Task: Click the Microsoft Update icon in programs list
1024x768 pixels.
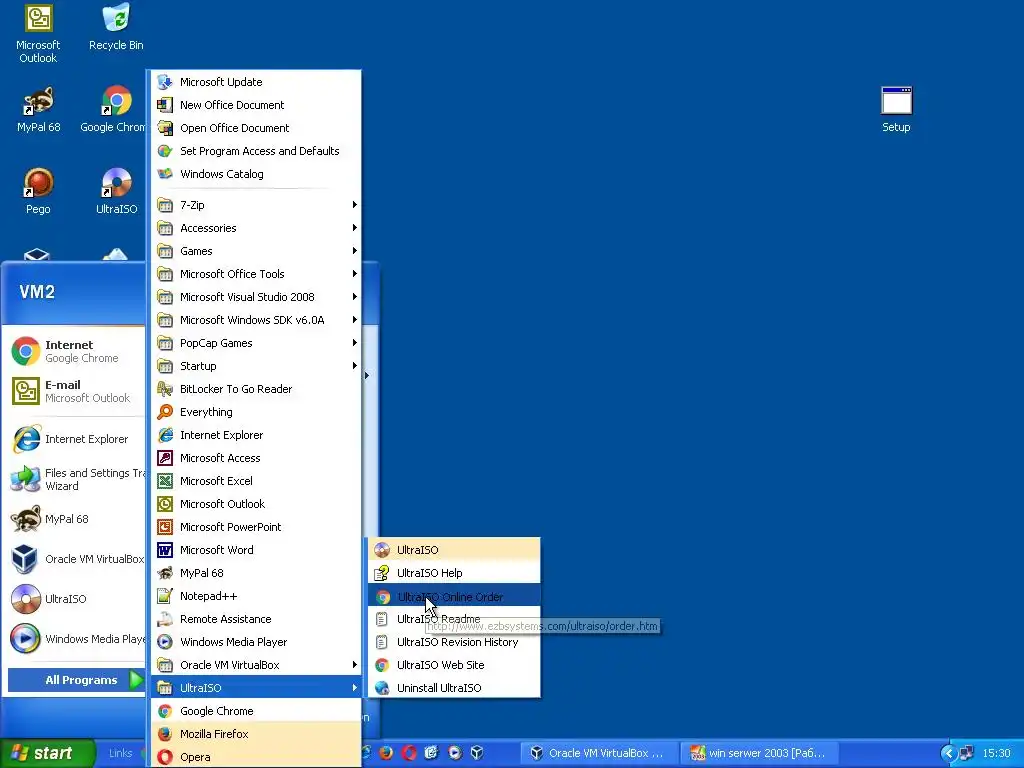Action: [165, 82]
